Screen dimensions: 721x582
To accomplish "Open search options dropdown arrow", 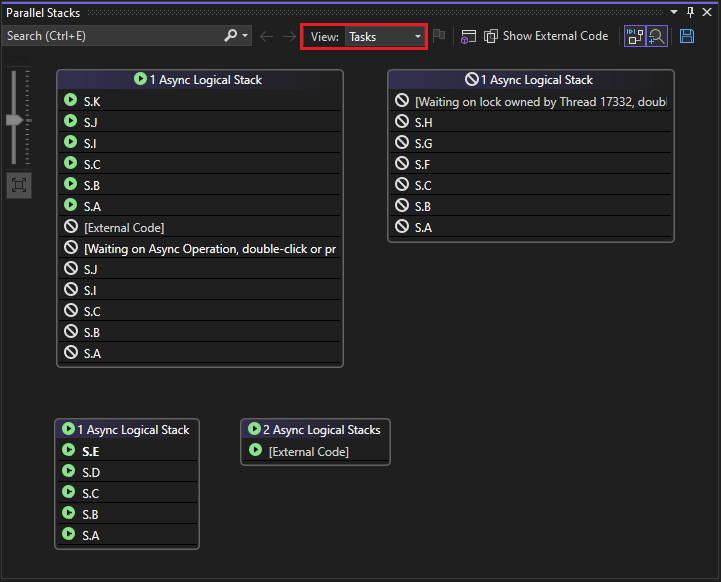I will pyautogui.click(x=245, y=35).
